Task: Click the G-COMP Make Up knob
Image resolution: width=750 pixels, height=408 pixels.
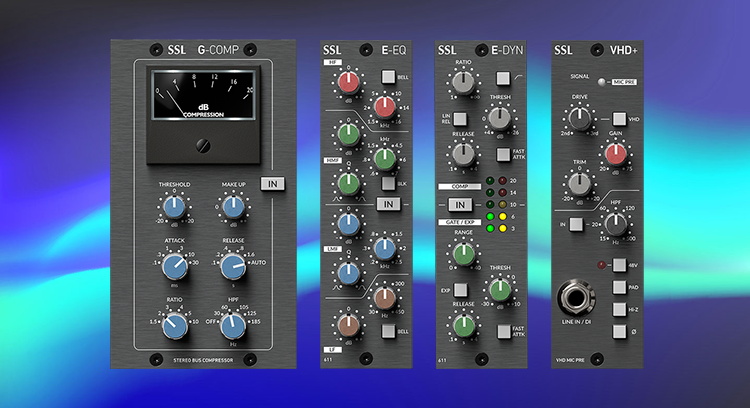Action: click(233, 207)
